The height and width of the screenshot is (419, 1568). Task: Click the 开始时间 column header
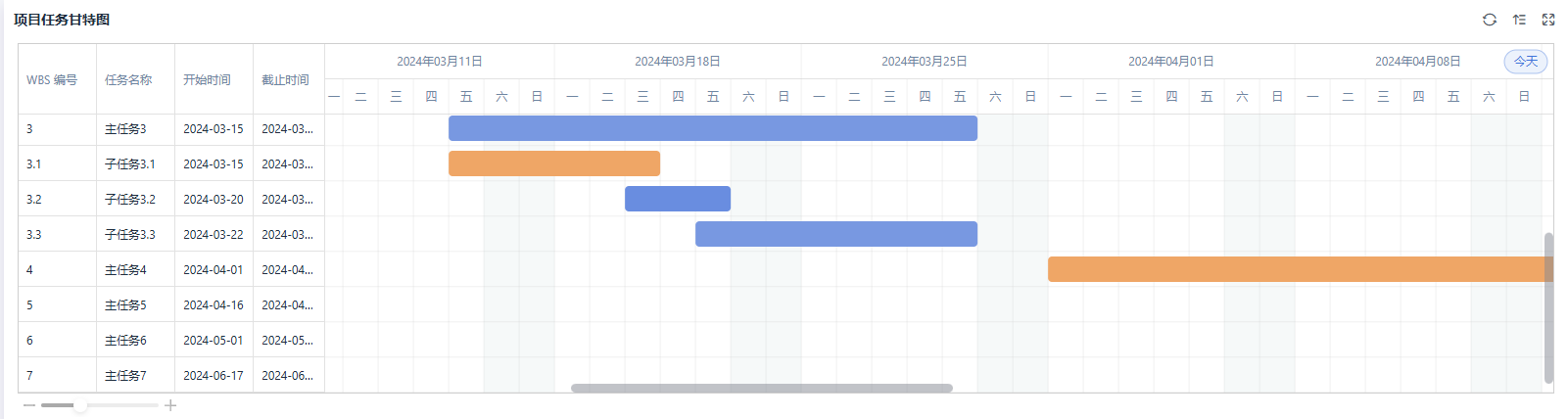pyautogui.click(x=207, y=80)
